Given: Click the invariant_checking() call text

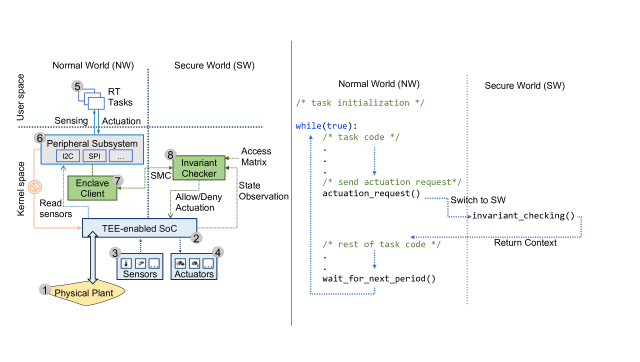Looking at the screenshot, I should (523, 215).
